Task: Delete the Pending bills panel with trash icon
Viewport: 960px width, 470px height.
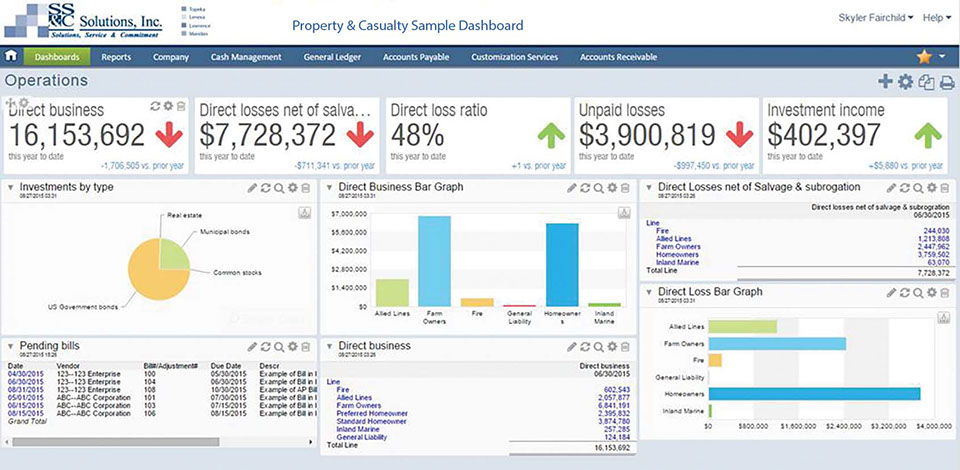Action: (x=305, y=345)
